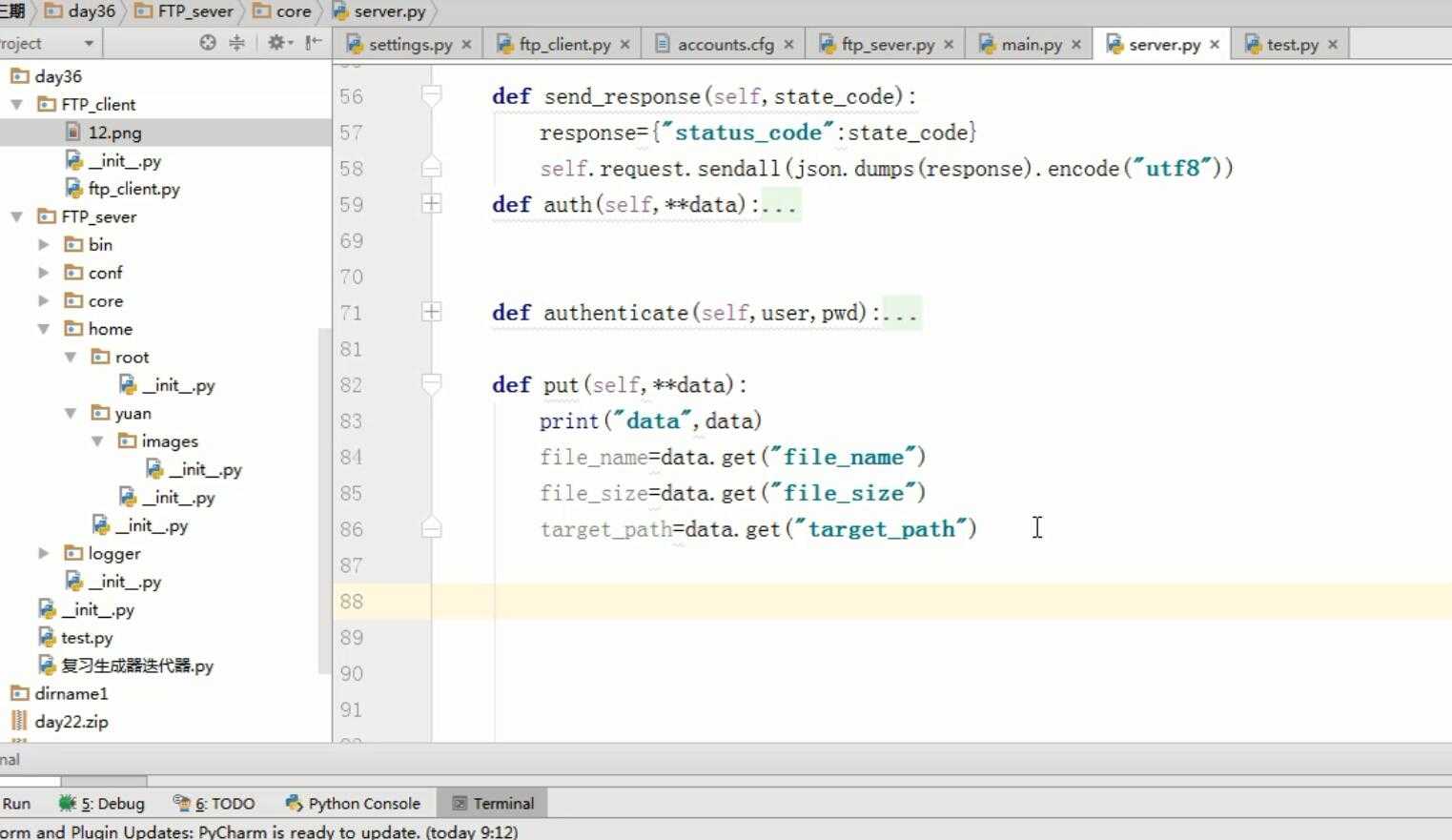Collapse the FTP_client folder

(x=16, y=105)
